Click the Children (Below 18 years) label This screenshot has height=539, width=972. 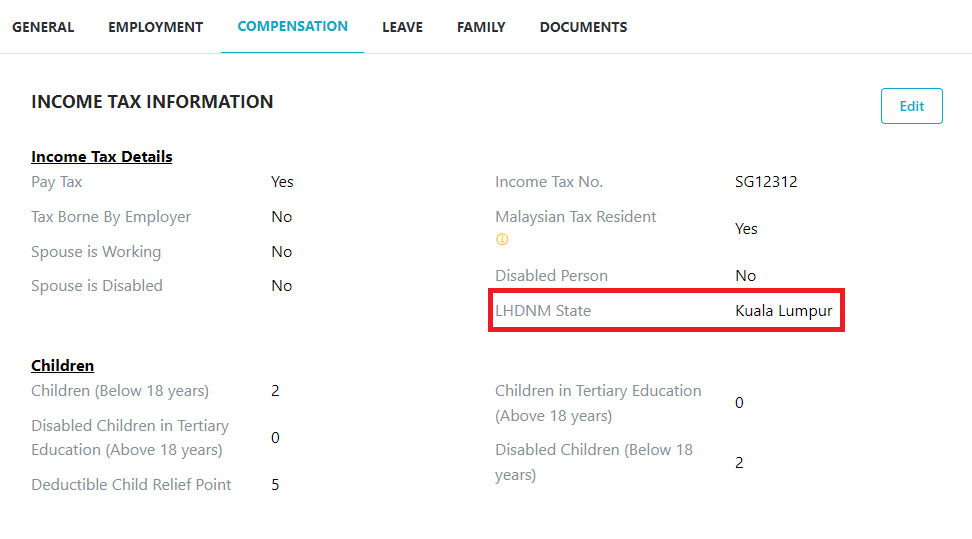coord(120,391)
